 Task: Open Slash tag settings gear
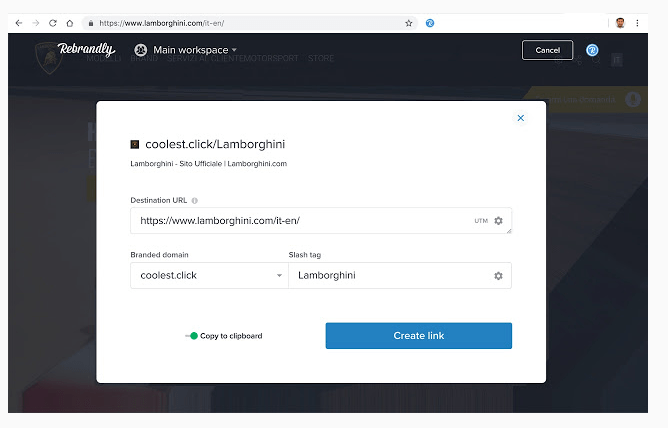click(498, 276)
